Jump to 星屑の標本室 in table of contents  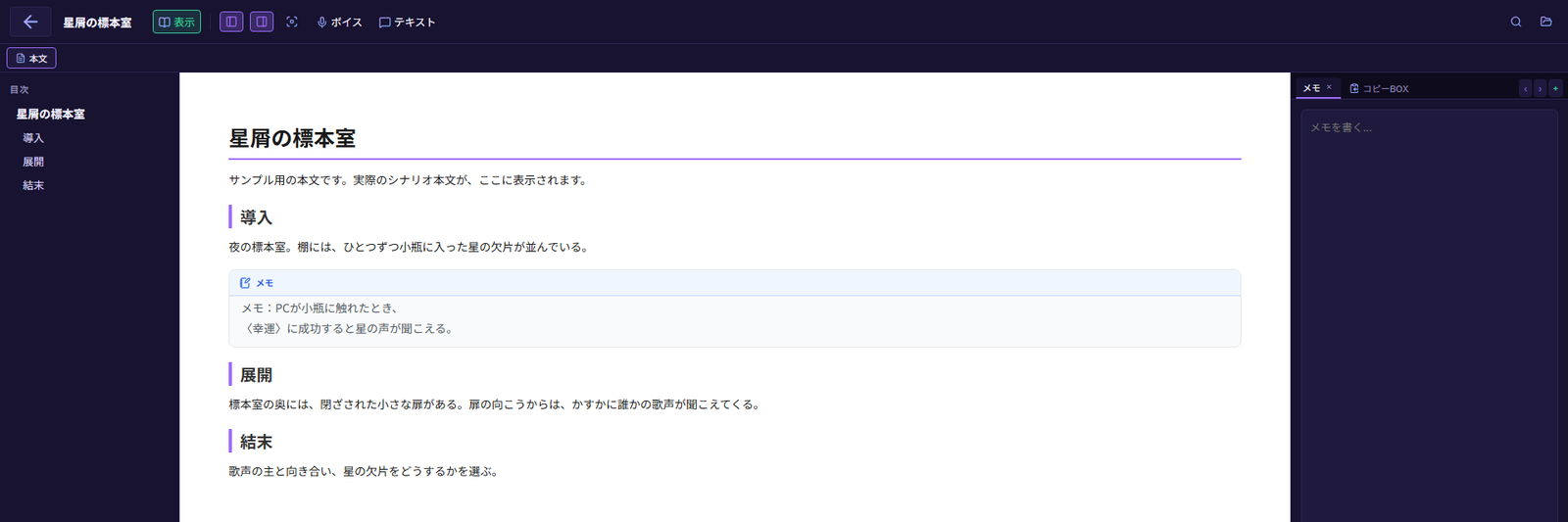tap(51, 114)
